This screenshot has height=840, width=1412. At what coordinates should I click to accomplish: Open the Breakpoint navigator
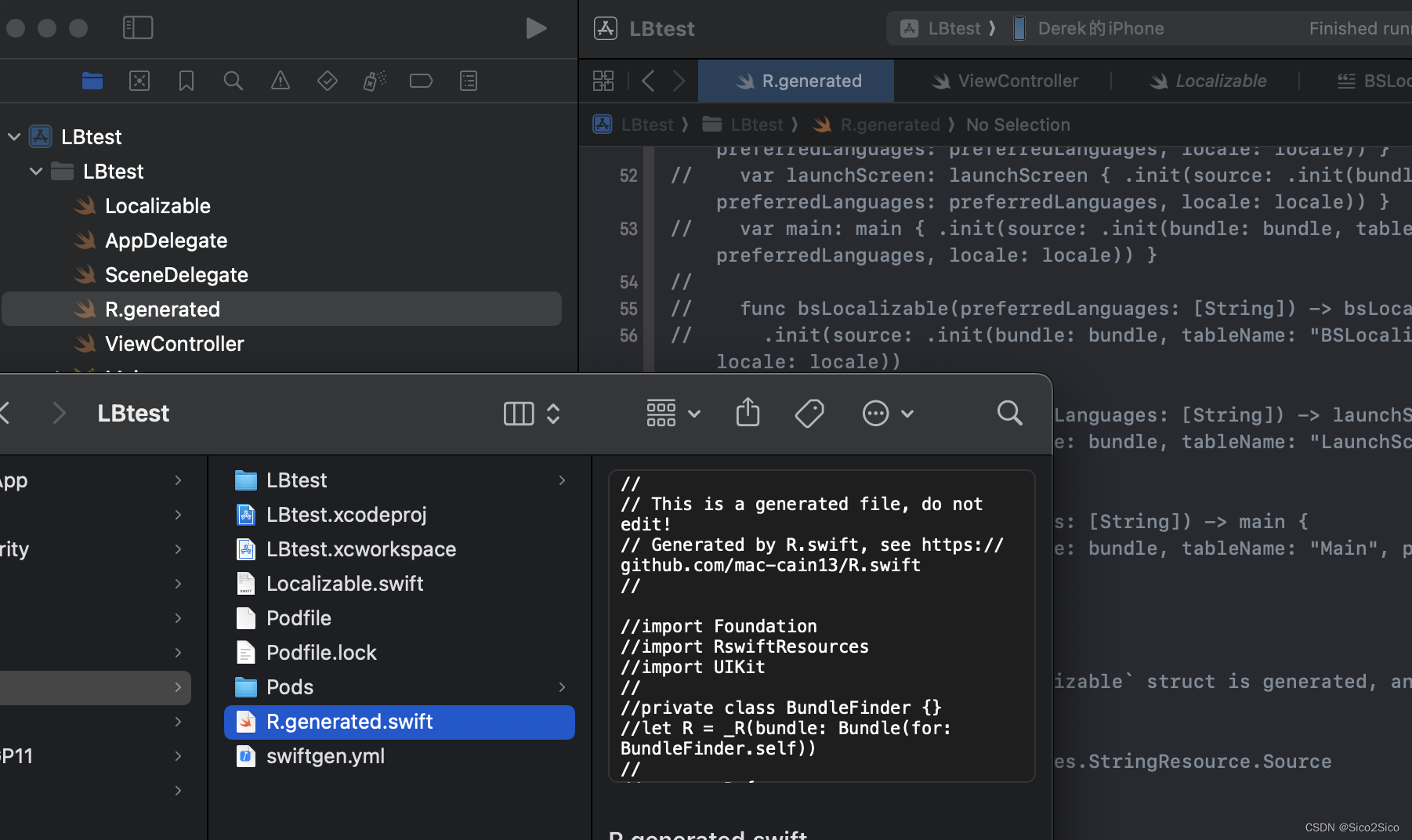coord(422,81)
